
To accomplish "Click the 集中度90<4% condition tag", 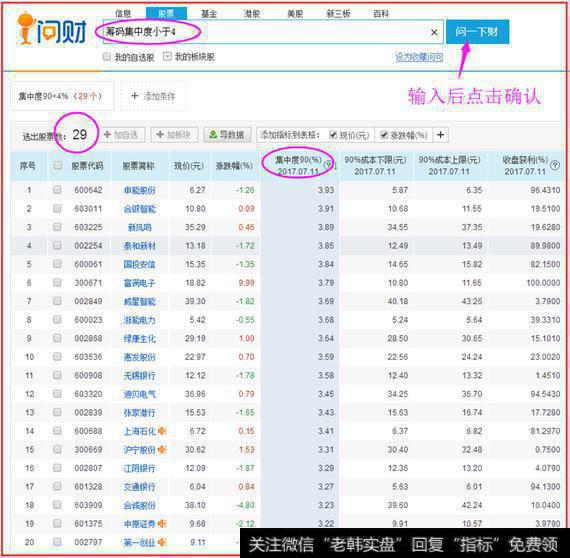I will point(62,96).
